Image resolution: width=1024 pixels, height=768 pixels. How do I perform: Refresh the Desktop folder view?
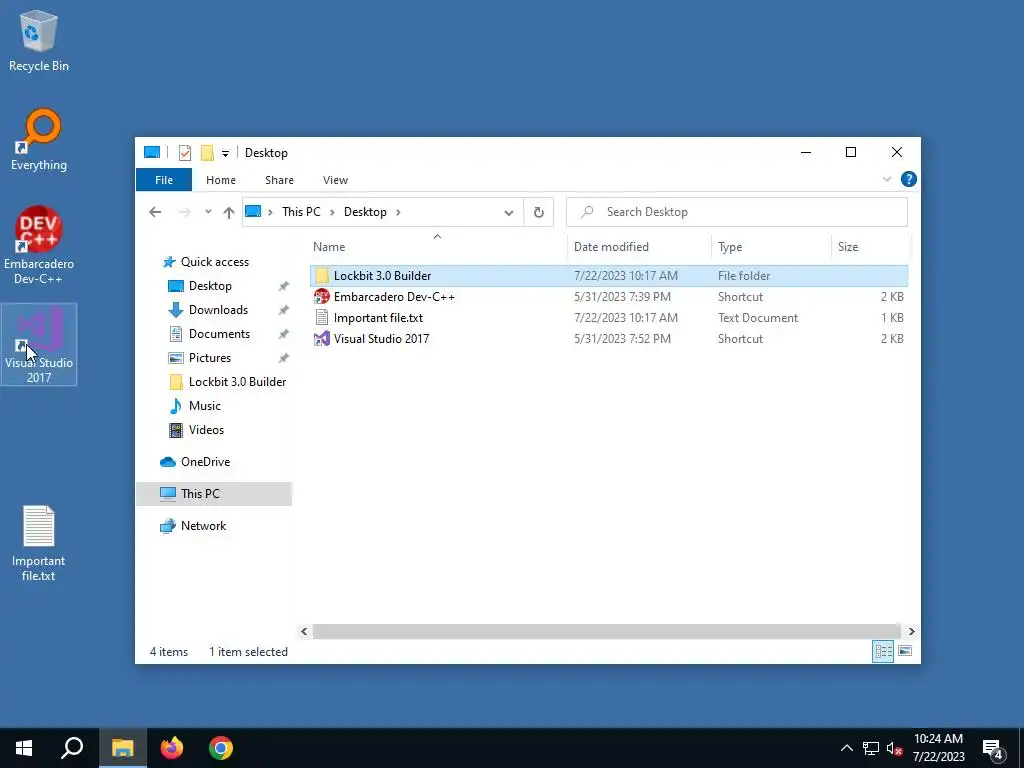point(539,212)
